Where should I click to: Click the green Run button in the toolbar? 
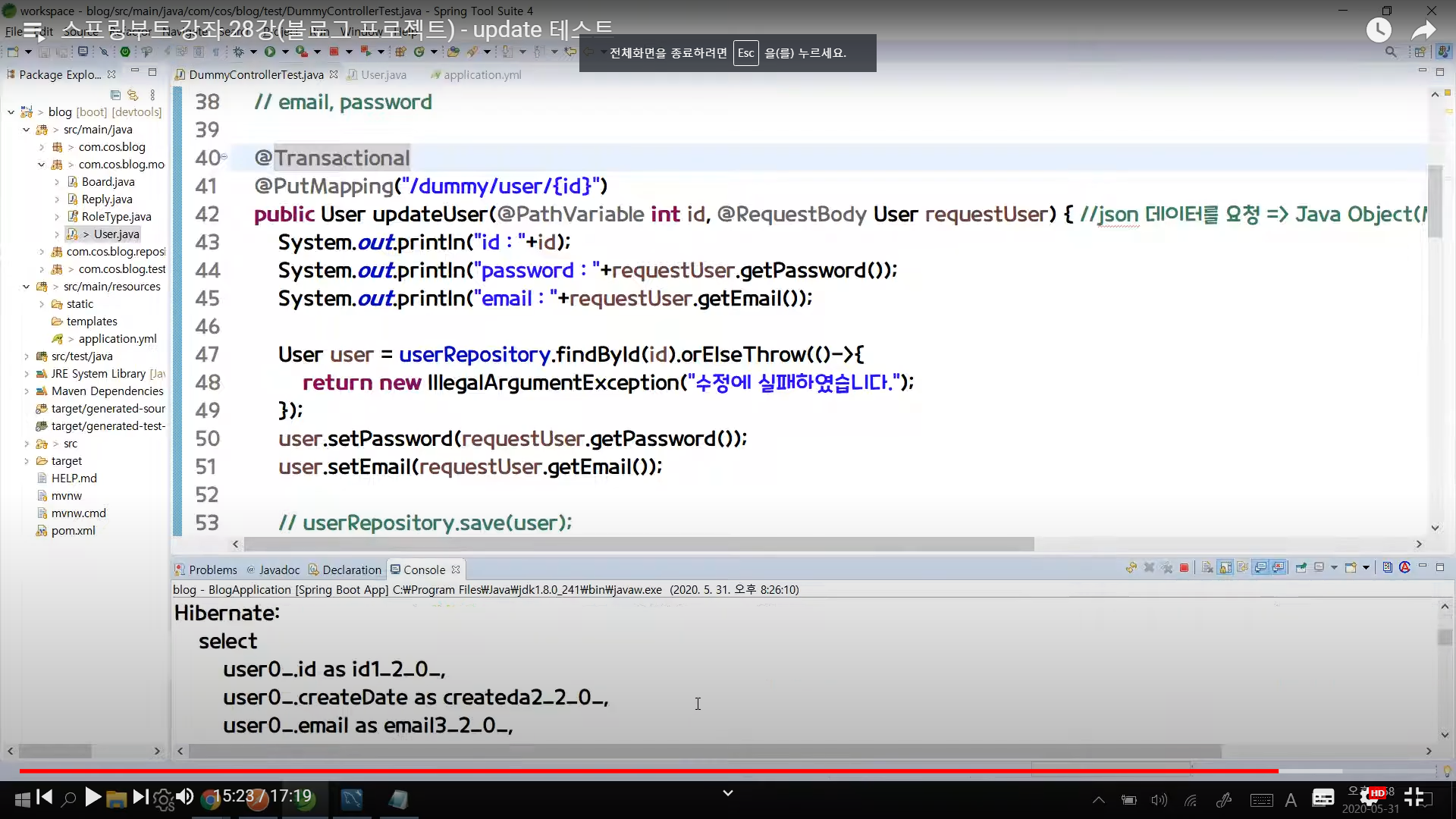point(269,52)
